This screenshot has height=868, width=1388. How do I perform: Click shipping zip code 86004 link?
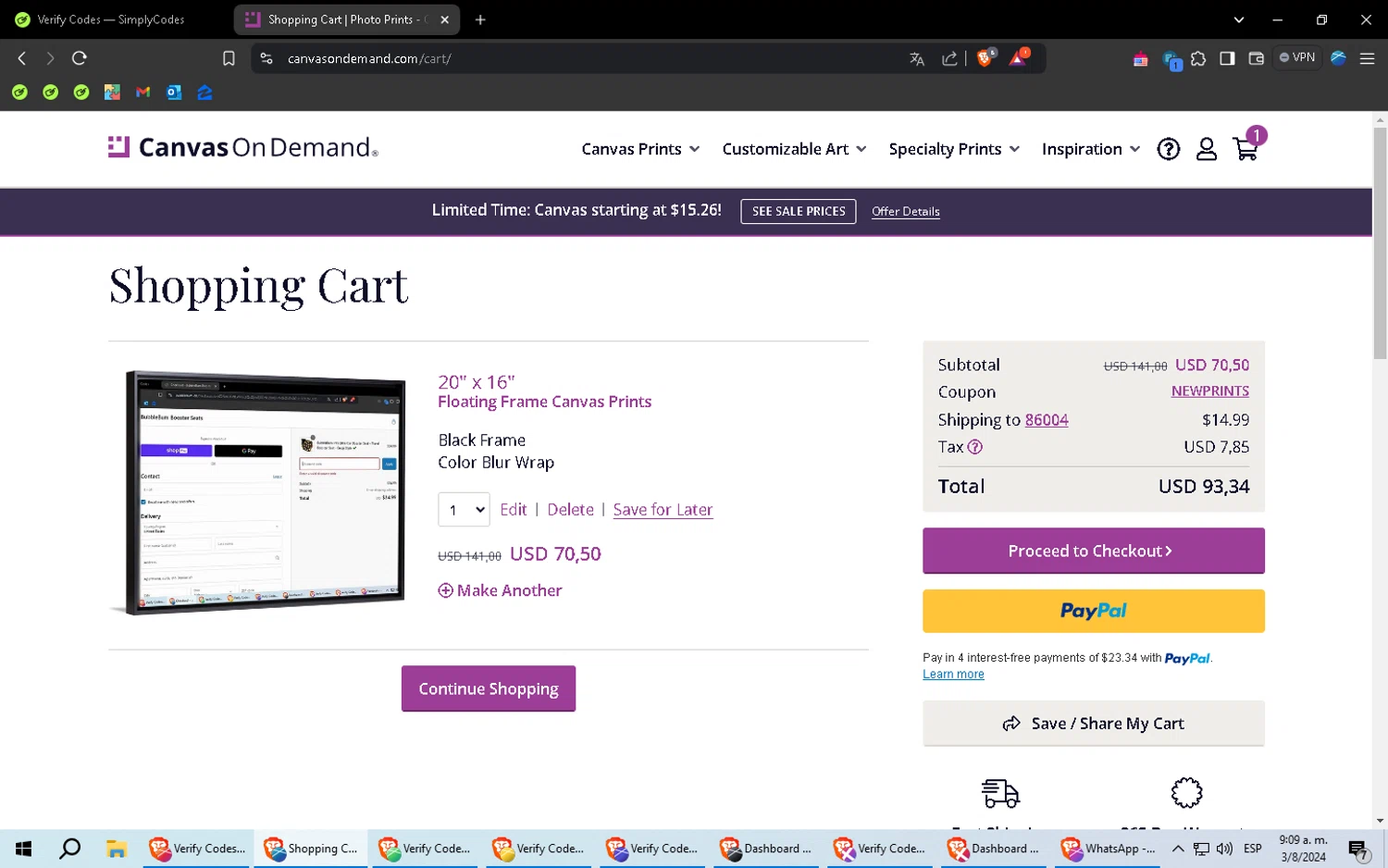[1047, 420]
